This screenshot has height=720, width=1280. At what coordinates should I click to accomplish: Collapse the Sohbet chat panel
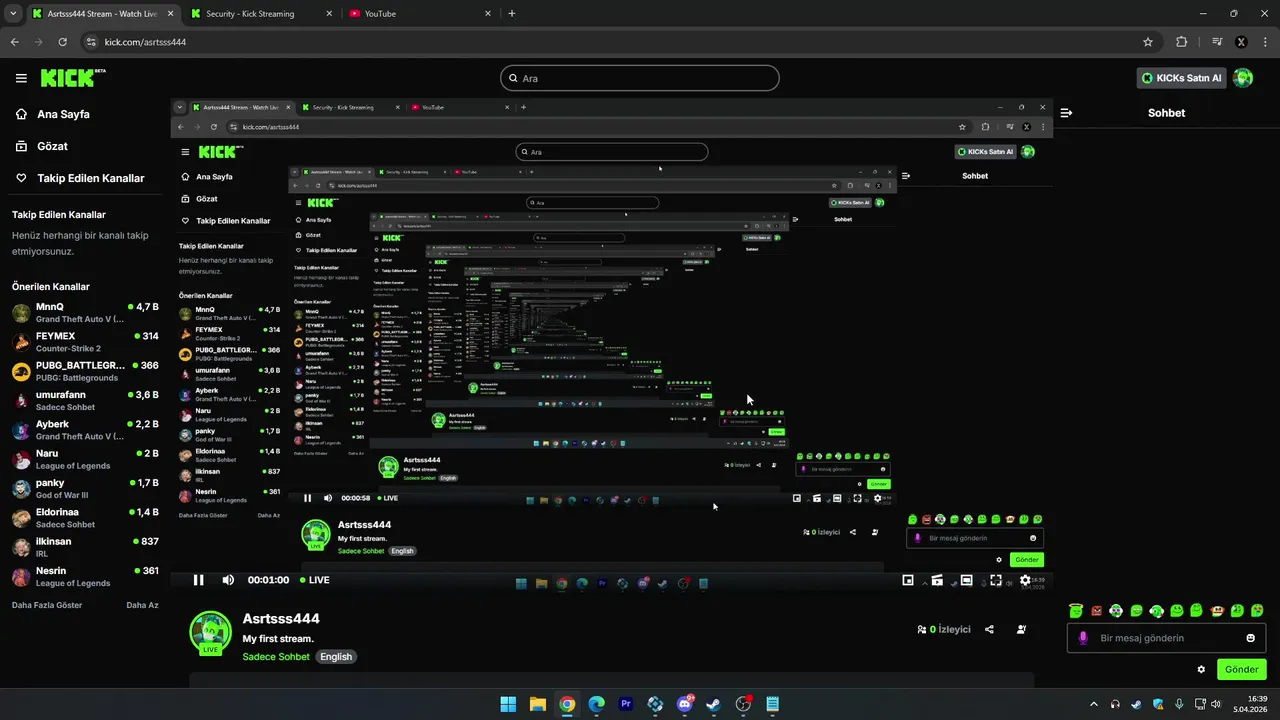[x=1066, y=113]
